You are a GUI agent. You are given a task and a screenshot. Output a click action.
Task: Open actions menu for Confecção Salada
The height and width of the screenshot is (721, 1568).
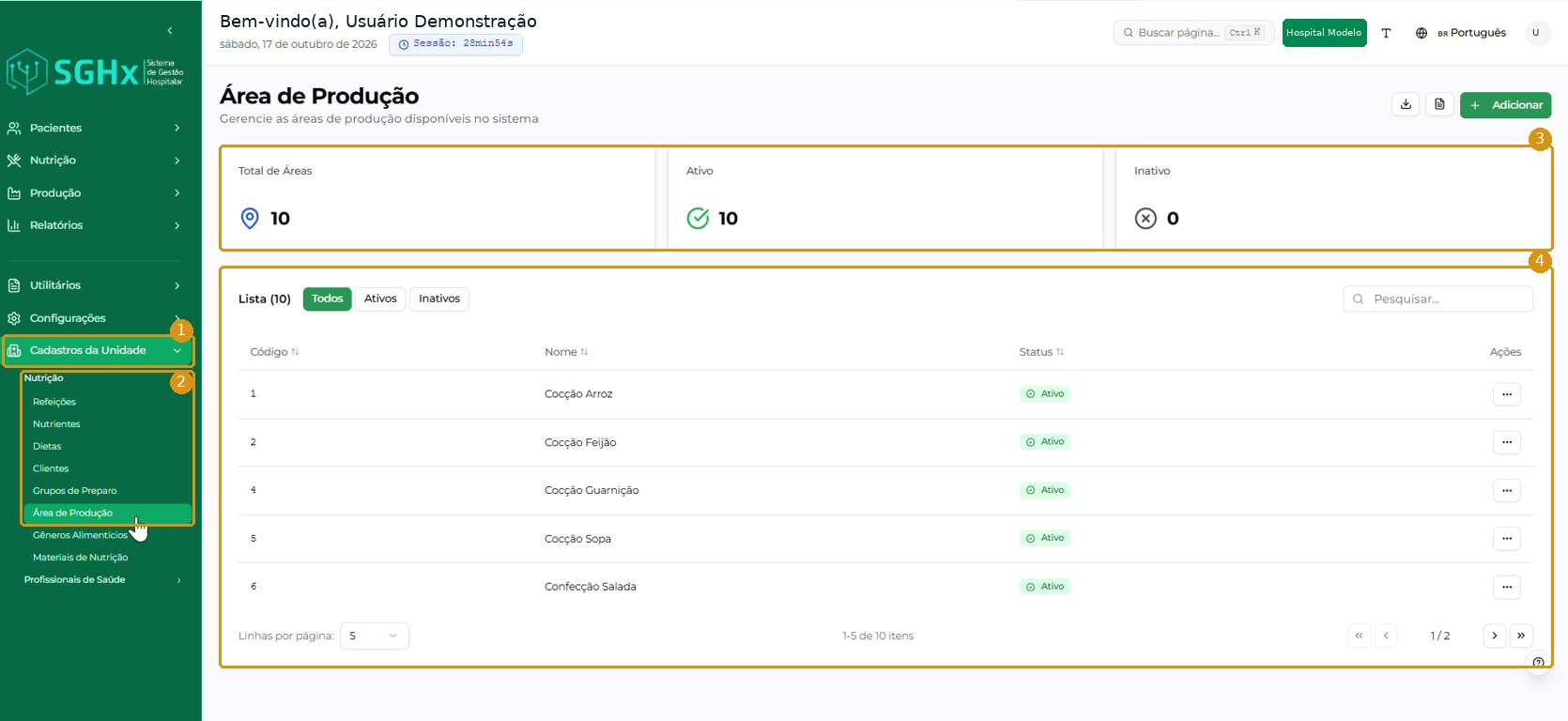click(1507, 587)
